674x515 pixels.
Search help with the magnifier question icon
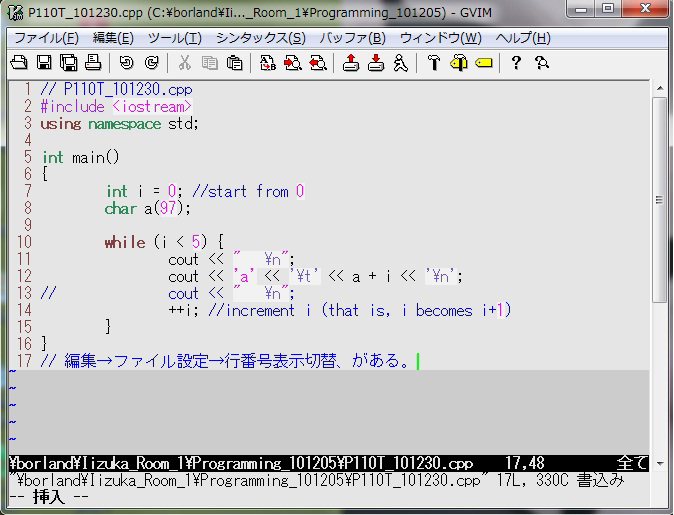coord(542,63)
